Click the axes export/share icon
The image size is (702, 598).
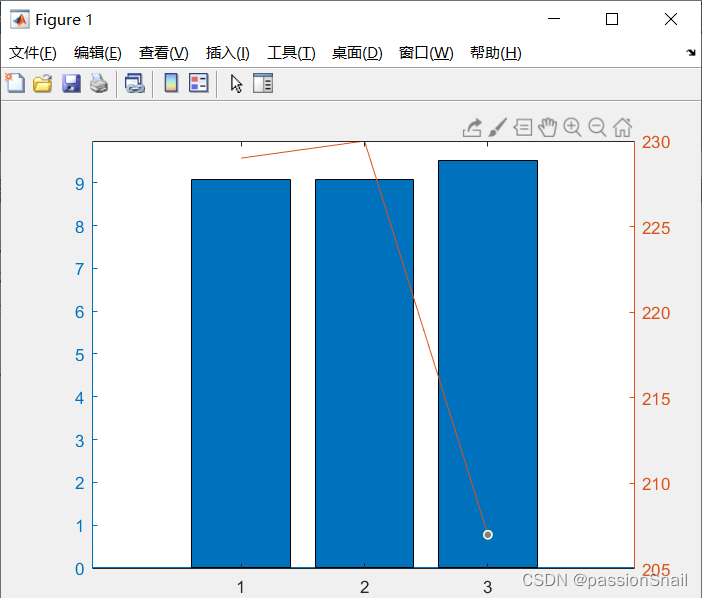[x=472, y=128]
